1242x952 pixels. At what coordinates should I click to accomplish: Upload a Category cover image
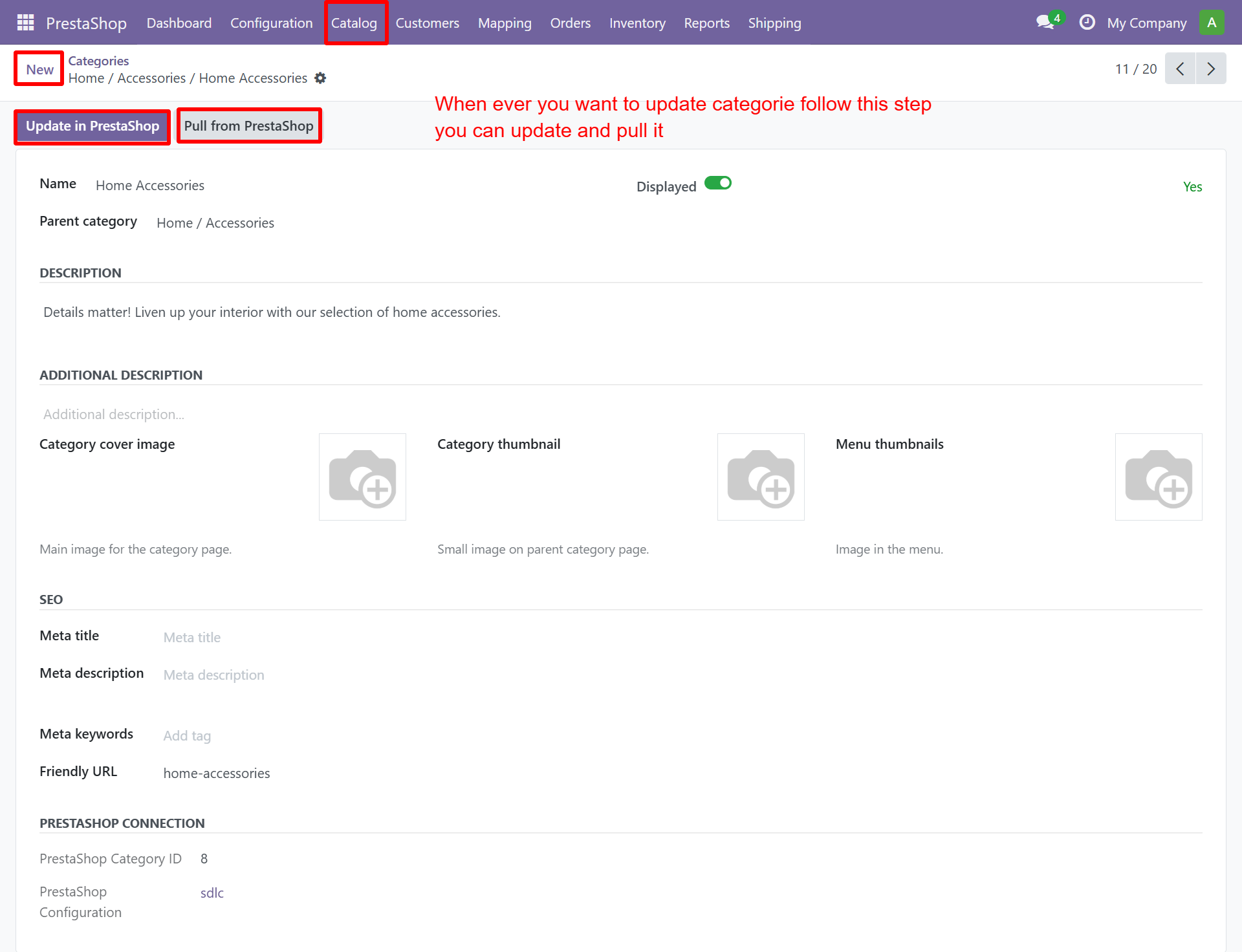click(x=362, y=477)
